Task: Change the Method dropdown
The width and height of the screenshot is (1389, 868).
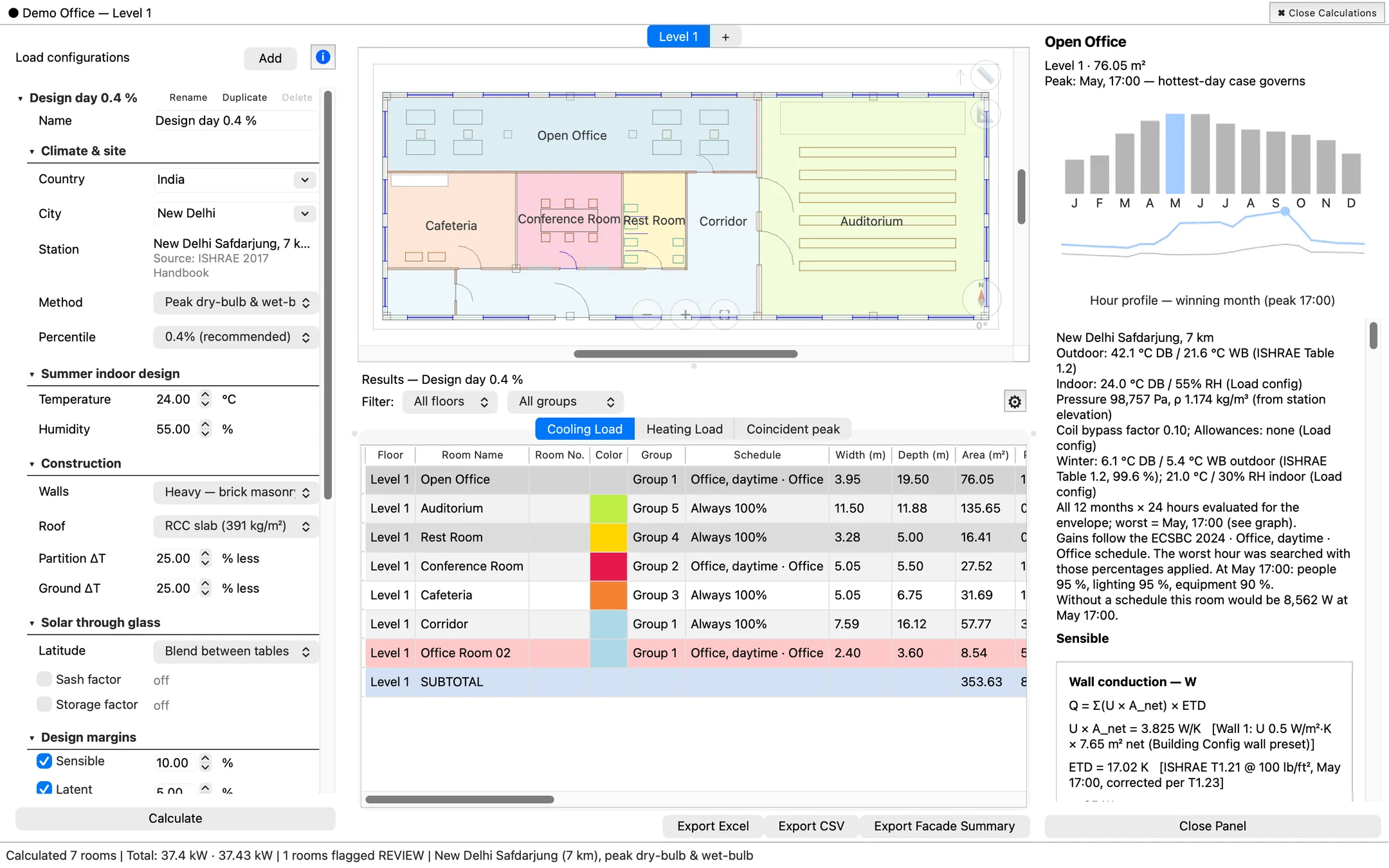Action: pyautogui.click(x=235, y=302)
